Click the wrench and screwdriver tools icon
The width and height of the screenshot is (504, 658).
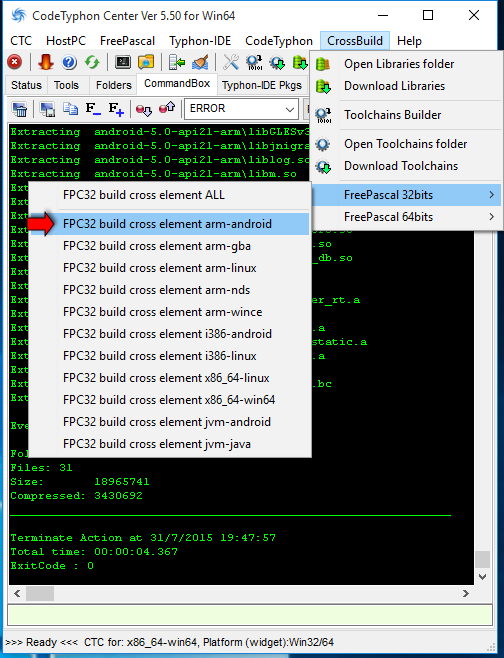point(231,63)
